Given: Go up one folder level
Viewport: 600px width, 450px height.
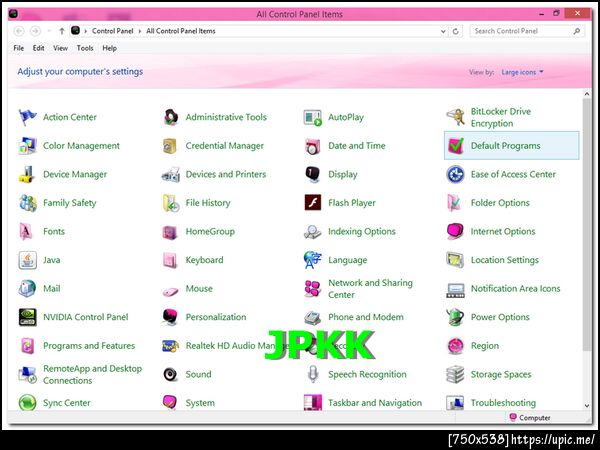Looking at the screenshot, I should [x=62, y=31].
